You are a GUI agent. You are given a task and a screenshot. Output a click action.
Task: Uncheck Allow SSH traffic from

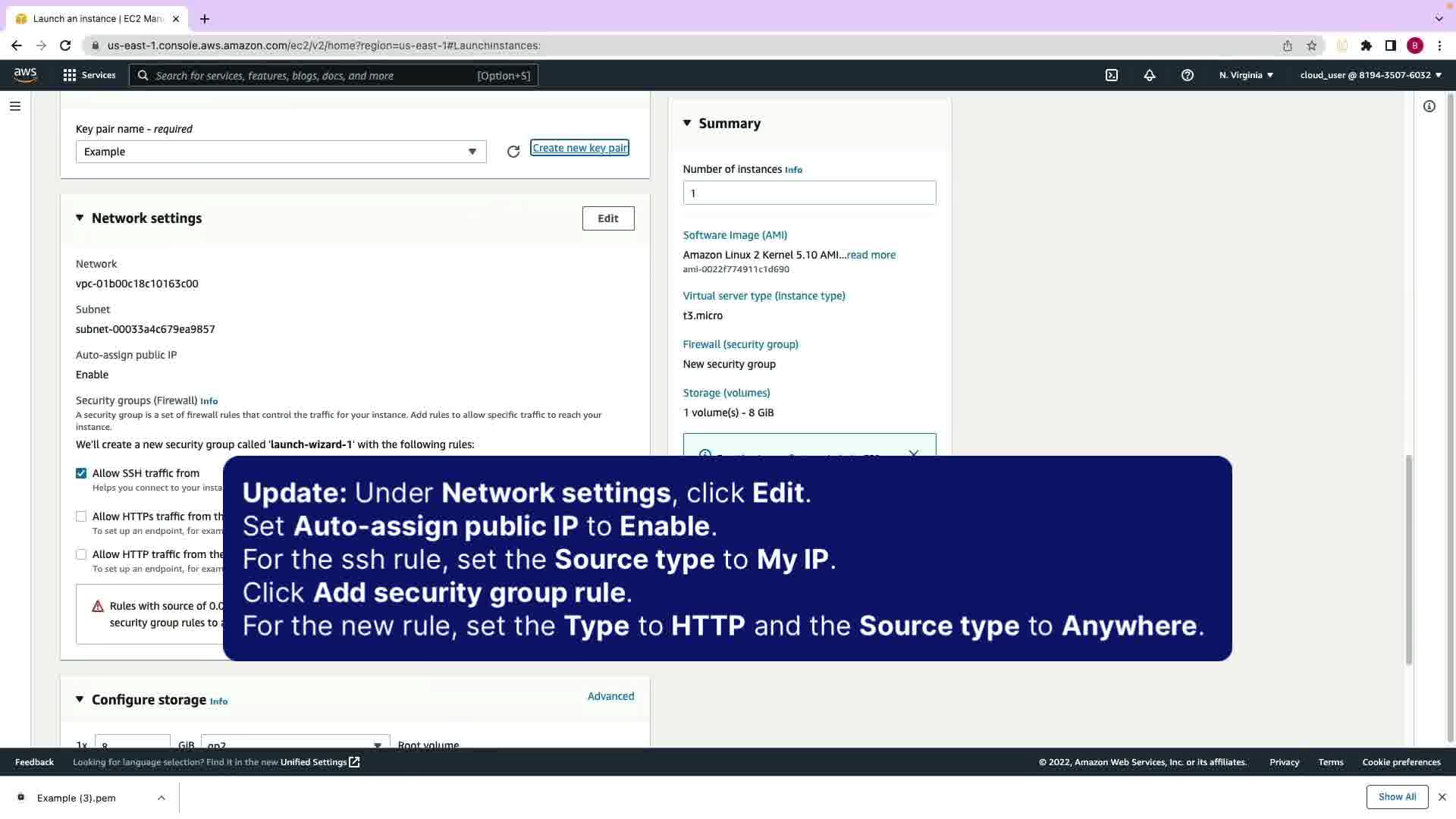(81, 473)
